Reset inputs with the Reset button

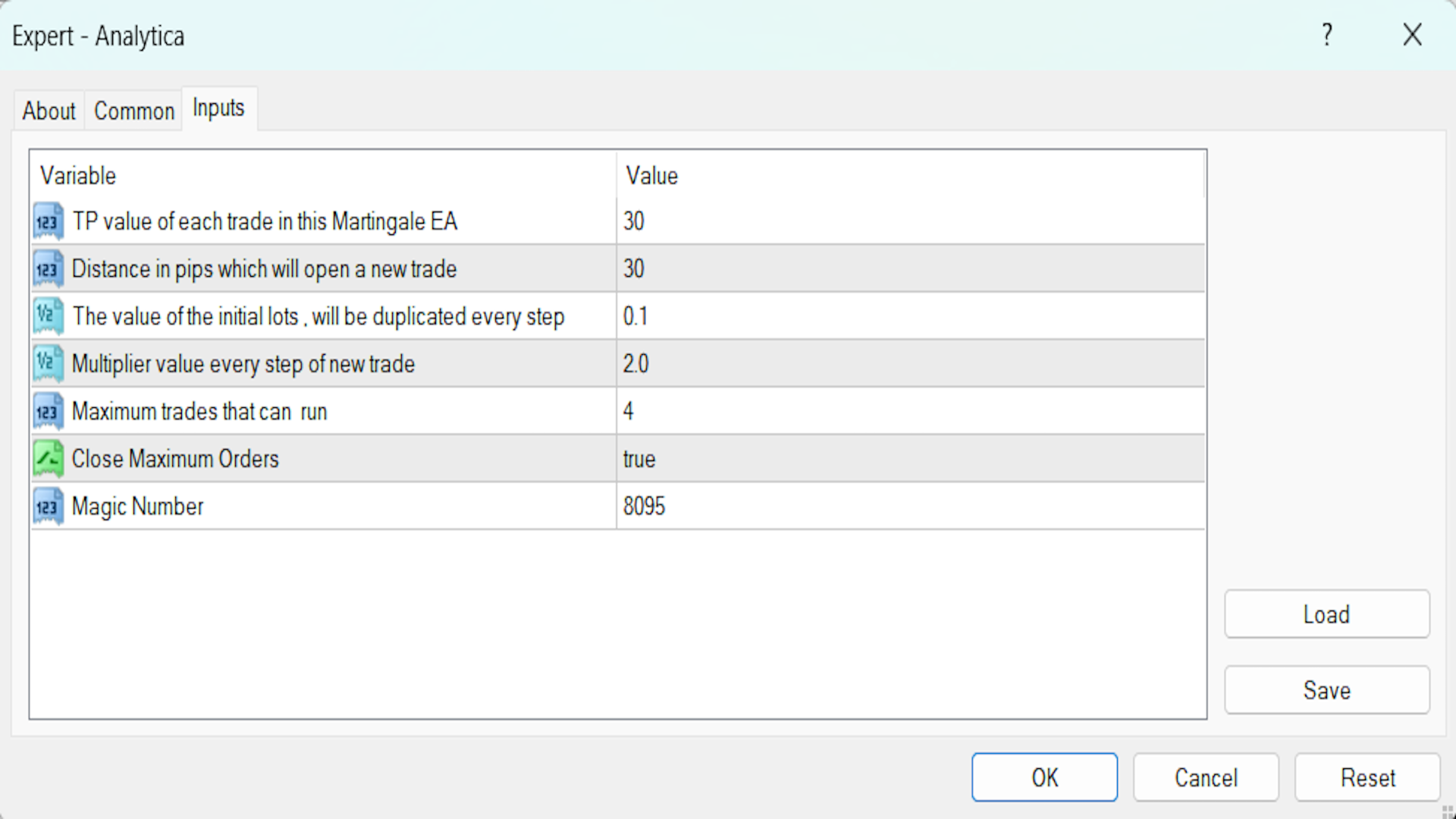tap(1367, 777)
